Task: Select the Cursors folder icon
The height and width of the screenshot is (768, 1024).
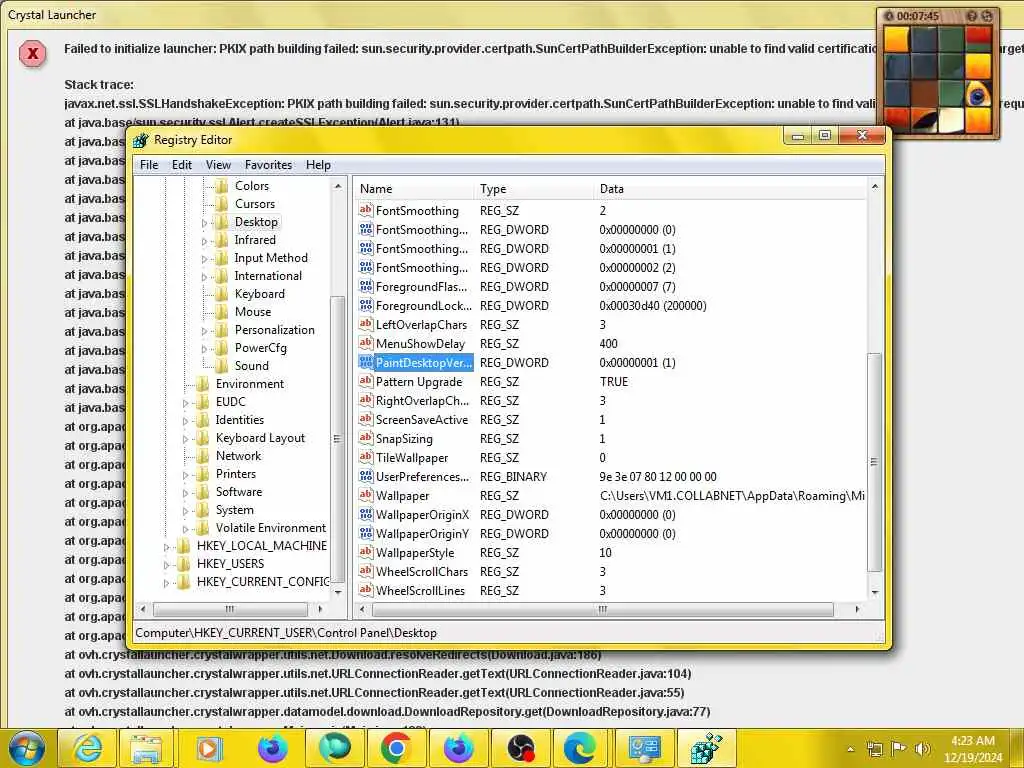Action: click(222, 204)
